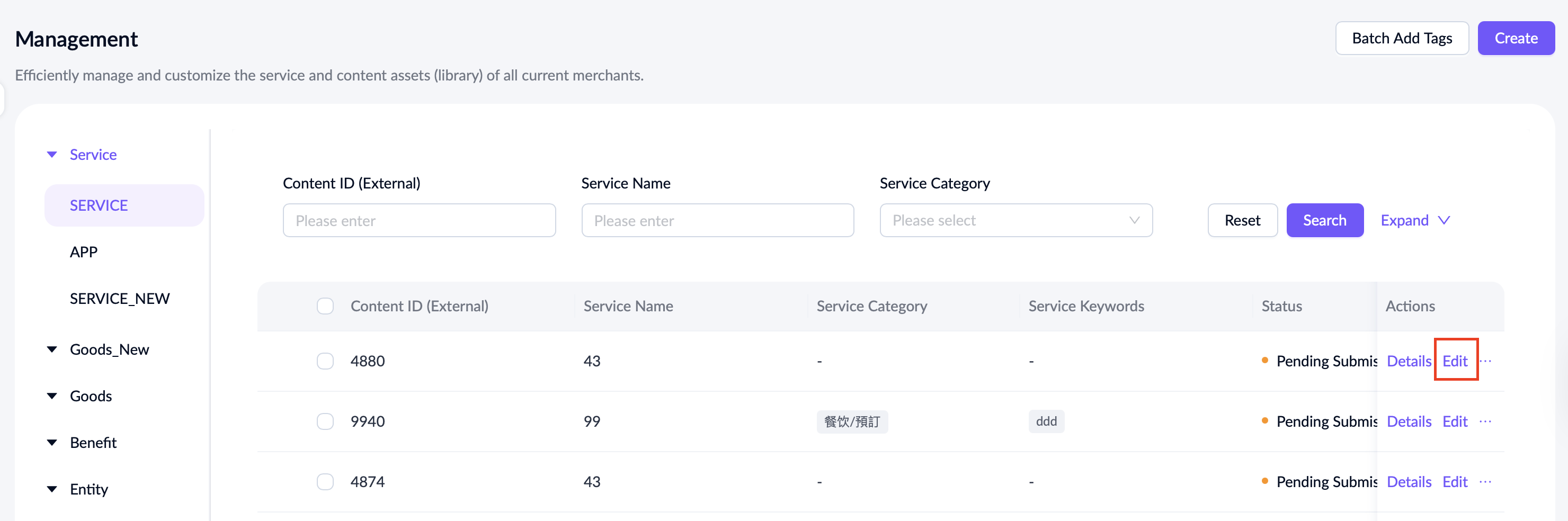Viewport: 1568px width, 521px height.
Task: Open Details for content ID 9940
Action: coord(1409,421)
